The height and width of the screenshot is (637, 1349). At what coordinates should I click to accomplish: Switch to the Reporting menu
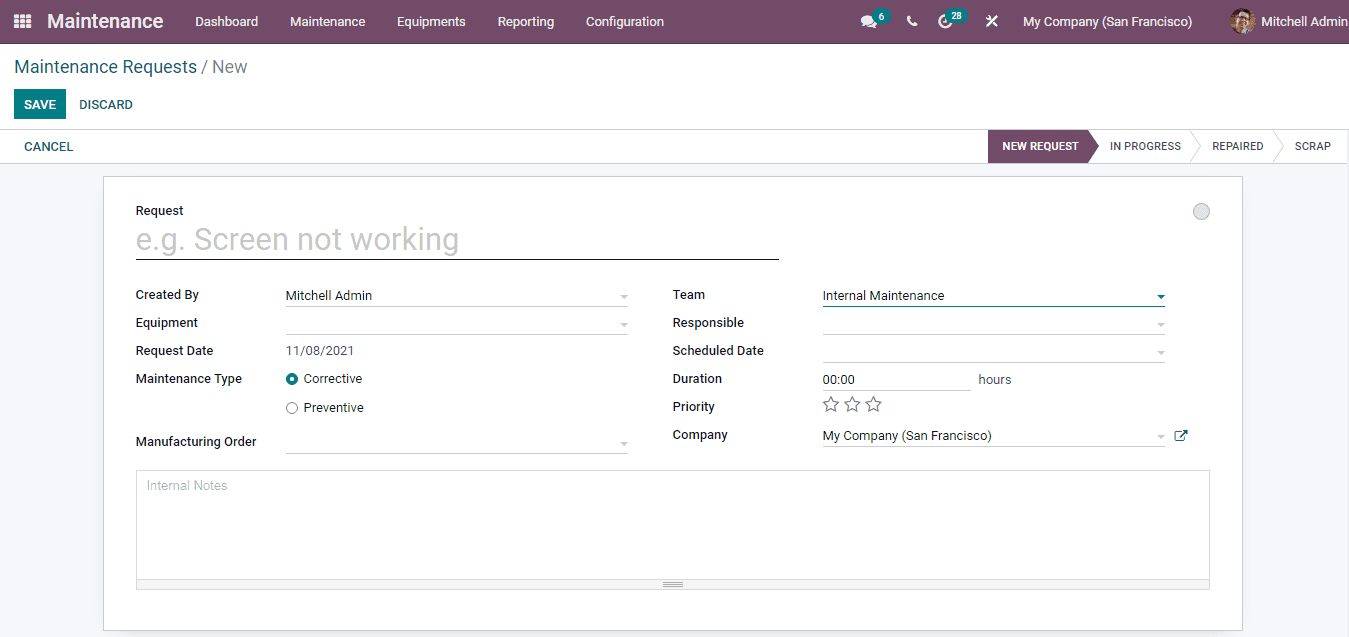tap(525, 21)
